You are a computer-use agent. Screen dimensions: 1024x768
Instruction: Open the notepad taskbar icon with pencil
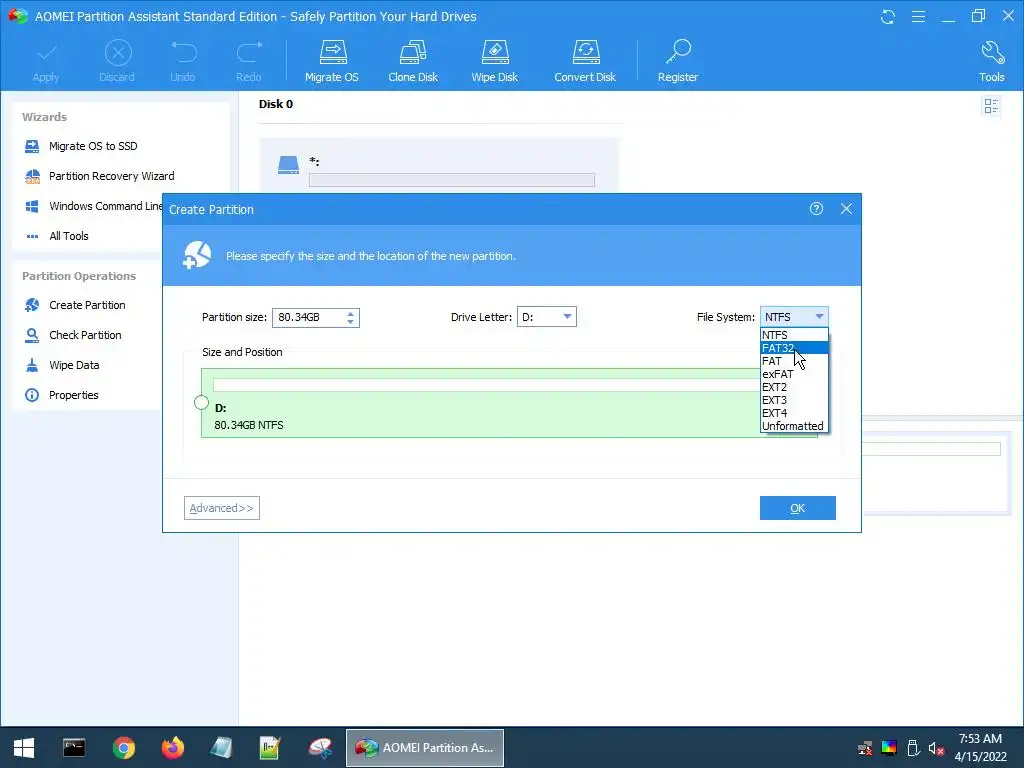coord(270,748)
